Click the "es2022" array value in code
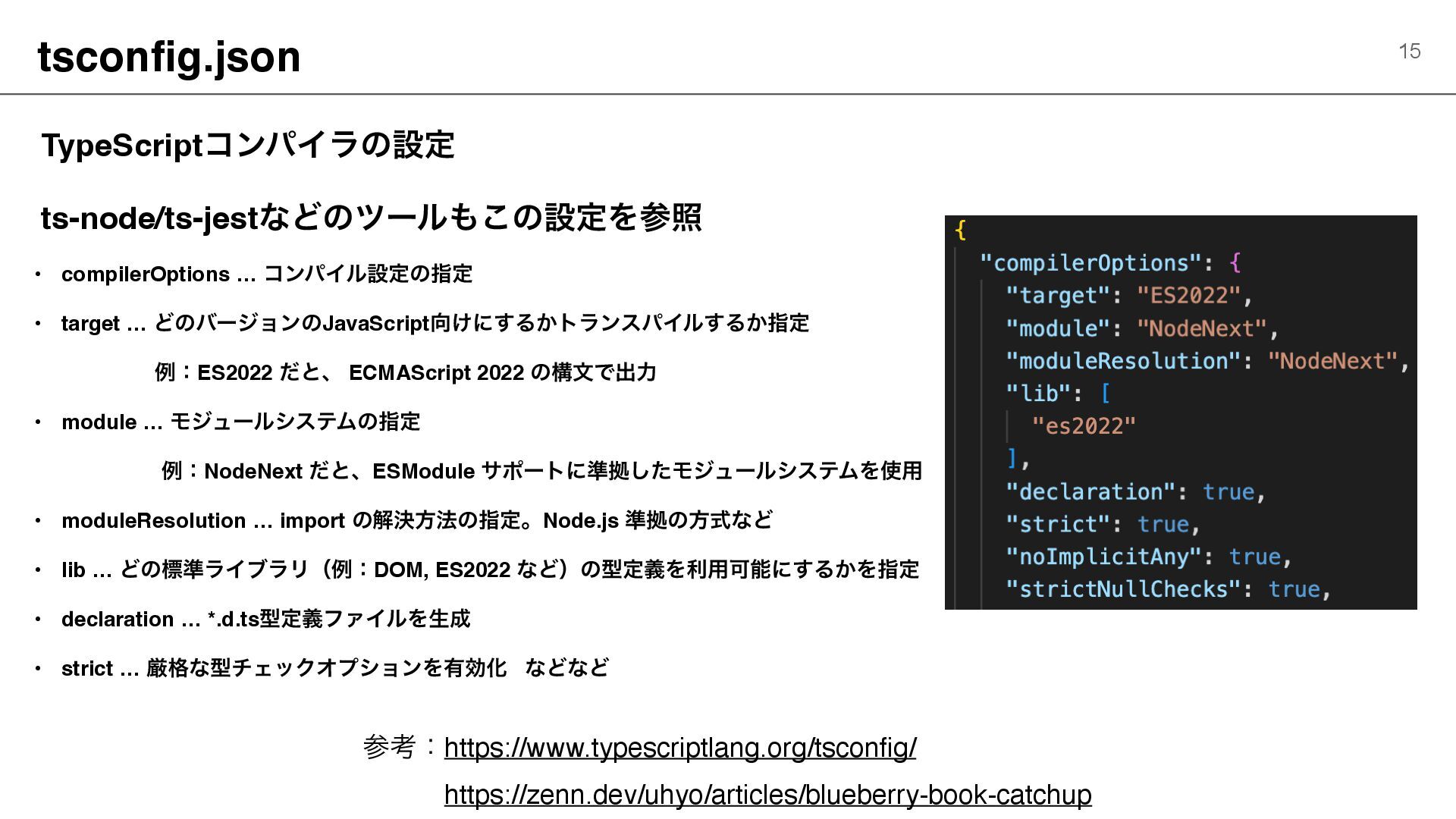Image resolution: width=1456 pixels, height=819 pixels. coord(1084,426)
